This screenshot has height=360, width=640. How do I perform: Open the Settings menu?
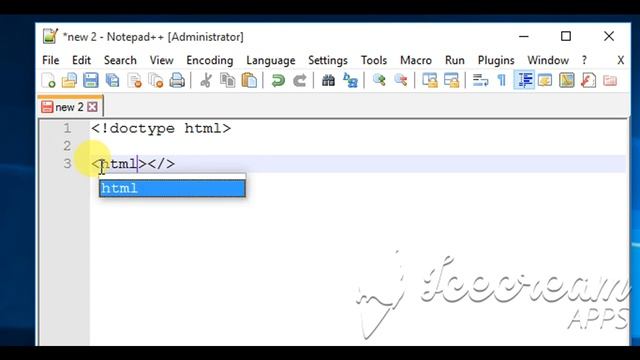(x=328, y=60)
